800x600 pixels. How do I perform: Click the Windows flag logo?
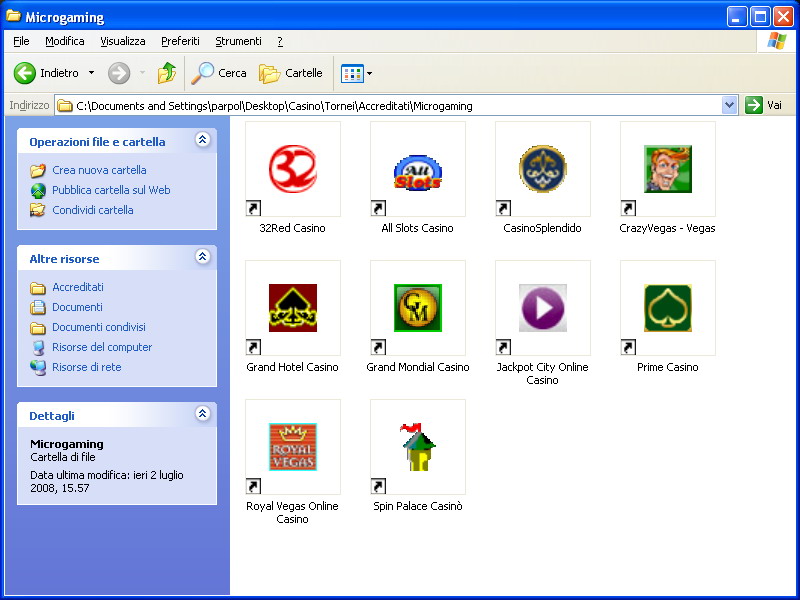(776, 41)
